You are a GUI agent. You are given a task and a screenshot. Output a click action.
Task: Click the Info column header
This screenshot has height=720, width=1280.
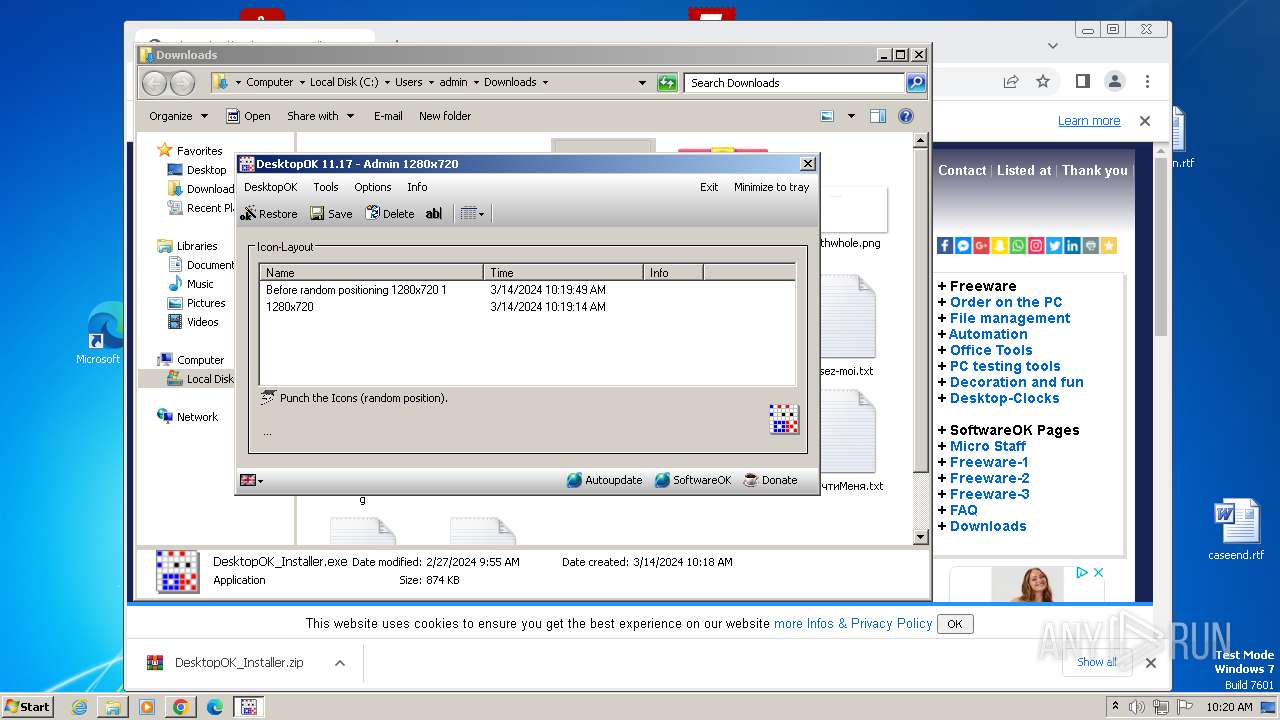[674, 272]
